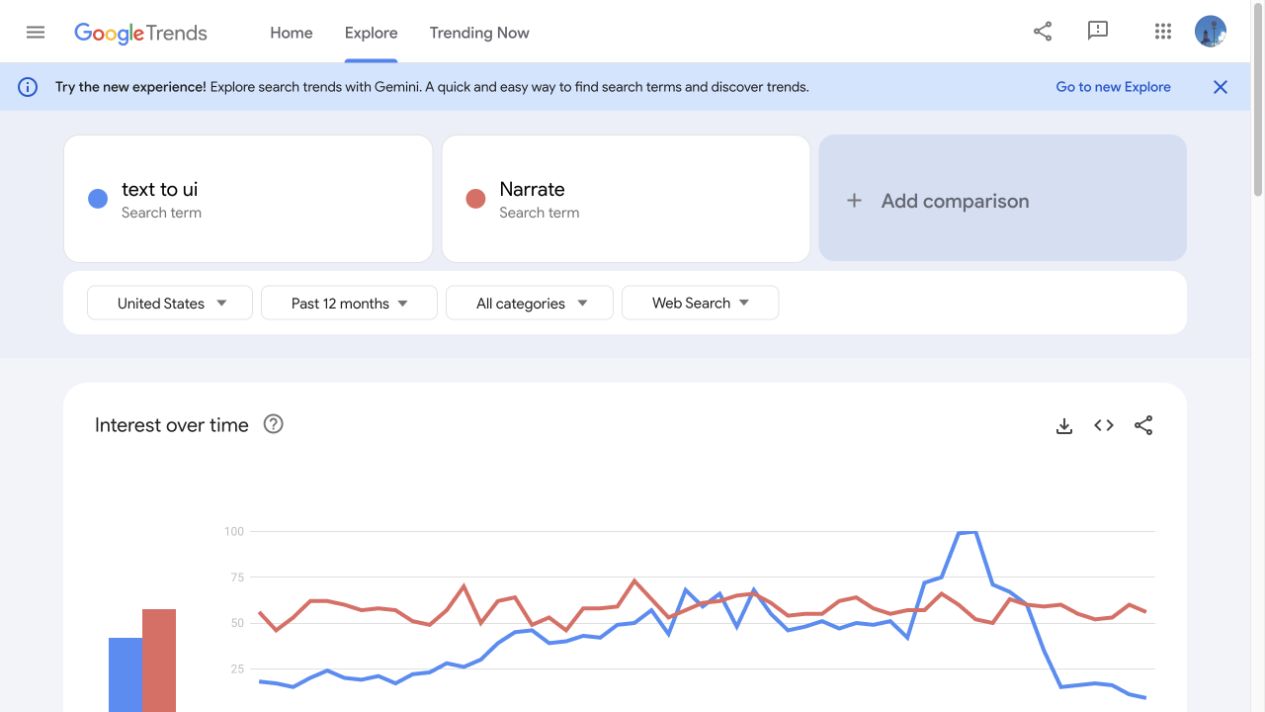Click the 'Interest over time' heading
The height and width of the screenshot is (712, 1265).
172,425
